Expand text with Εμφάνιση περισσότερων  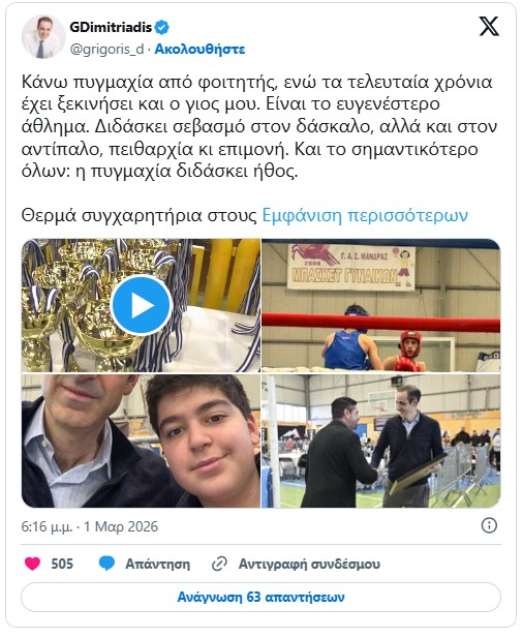point(365,216)
